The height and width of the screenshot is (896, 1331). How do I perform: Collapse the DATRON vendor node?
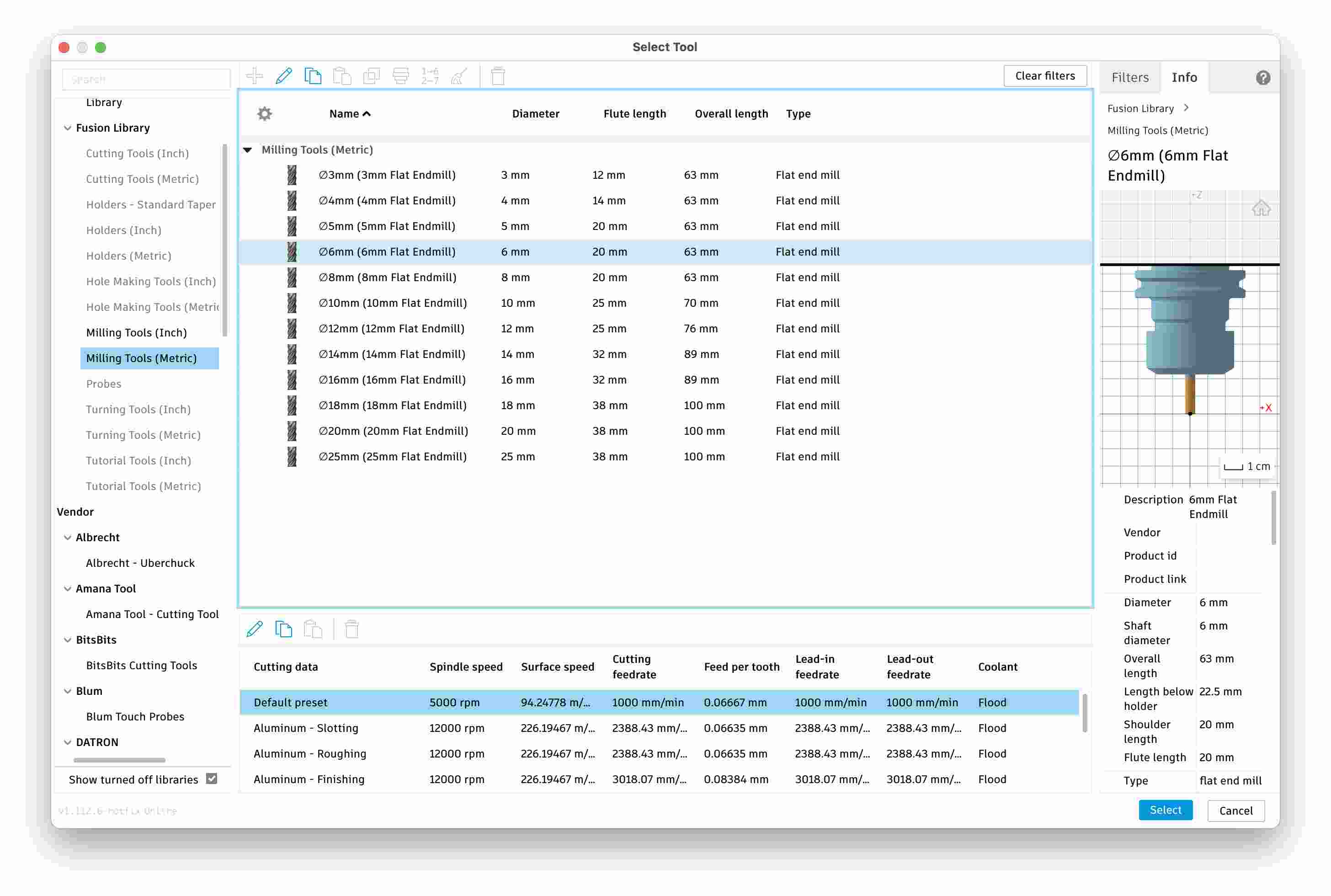click(67, 742)
